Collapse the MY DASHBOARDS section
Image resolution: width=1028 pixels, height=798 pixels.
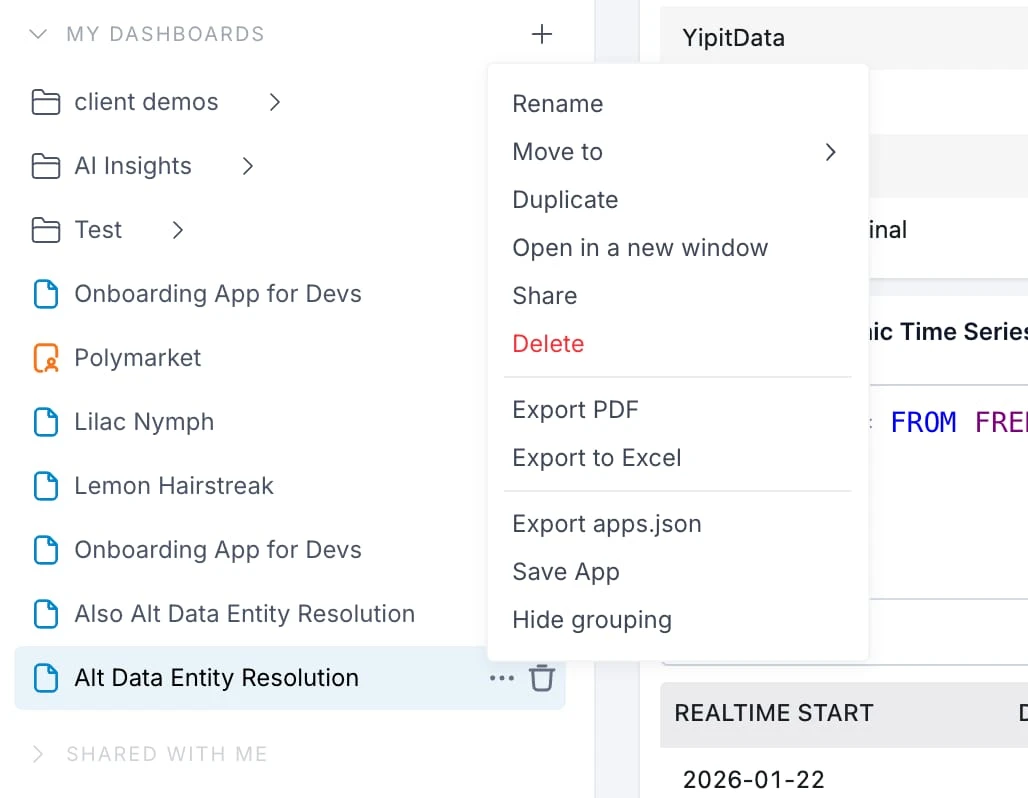pos(38,34)
